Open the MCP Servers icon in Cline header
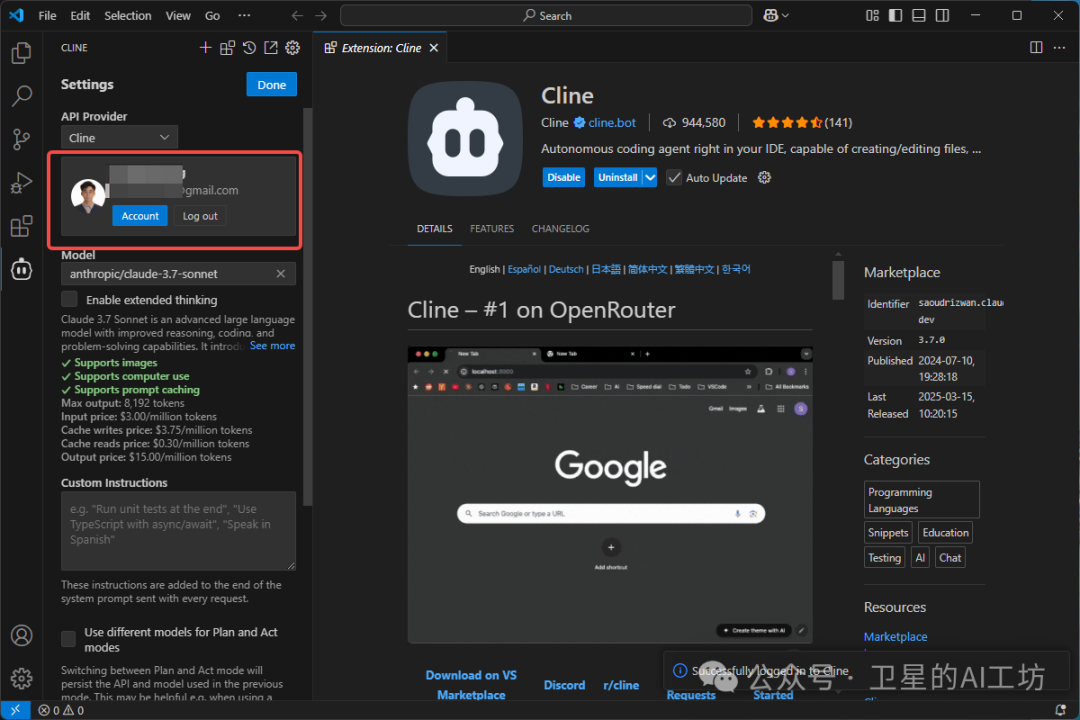 pos(227,47)
